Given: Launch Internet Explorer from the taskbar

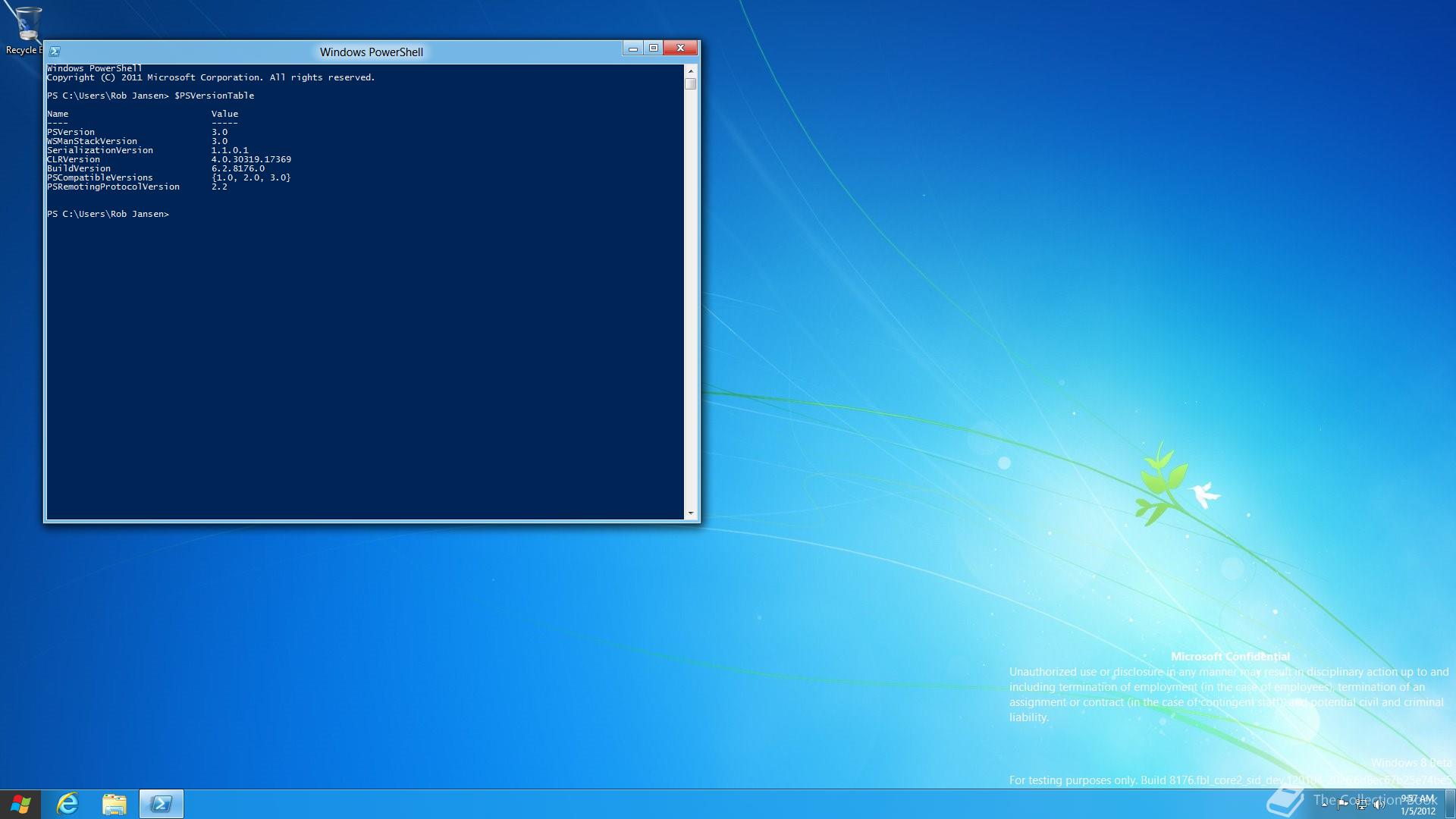Looking at the screenshot, I should (67, 804).
